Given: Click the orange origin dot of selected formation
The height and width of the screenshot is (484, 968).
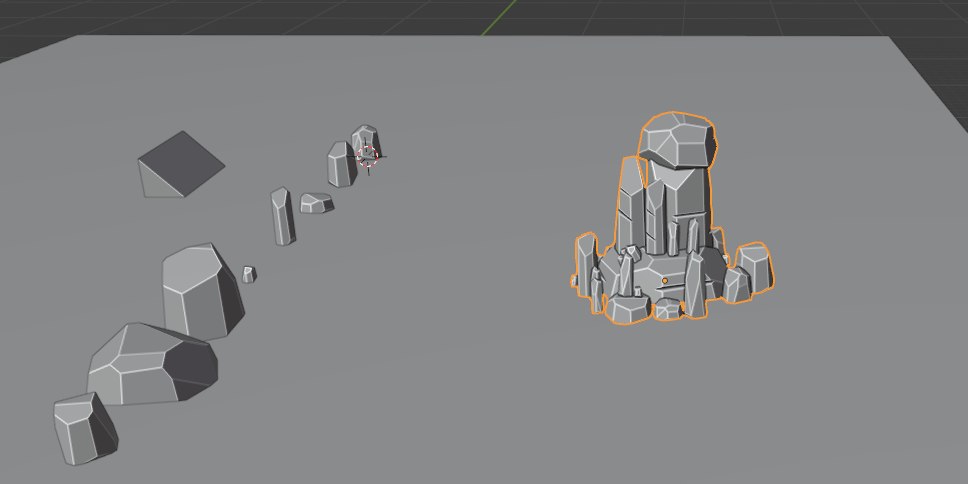Looking at the screenshot, I should point(665,281).
